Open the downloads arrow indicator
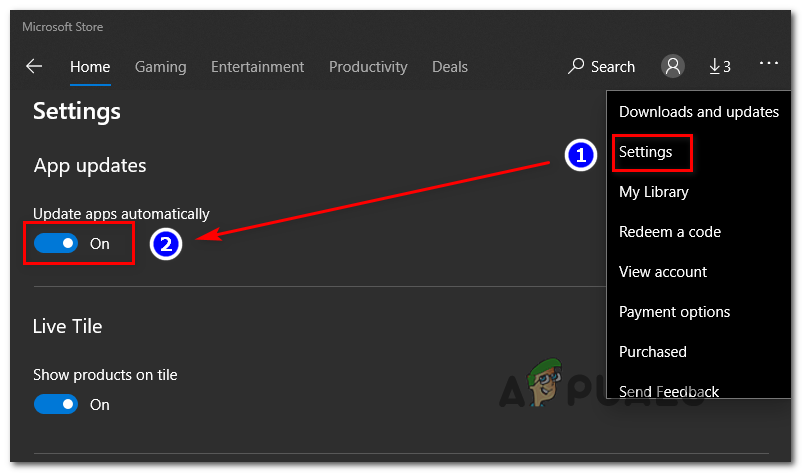Viewport: 802px width, 473px height. point(719,67)
